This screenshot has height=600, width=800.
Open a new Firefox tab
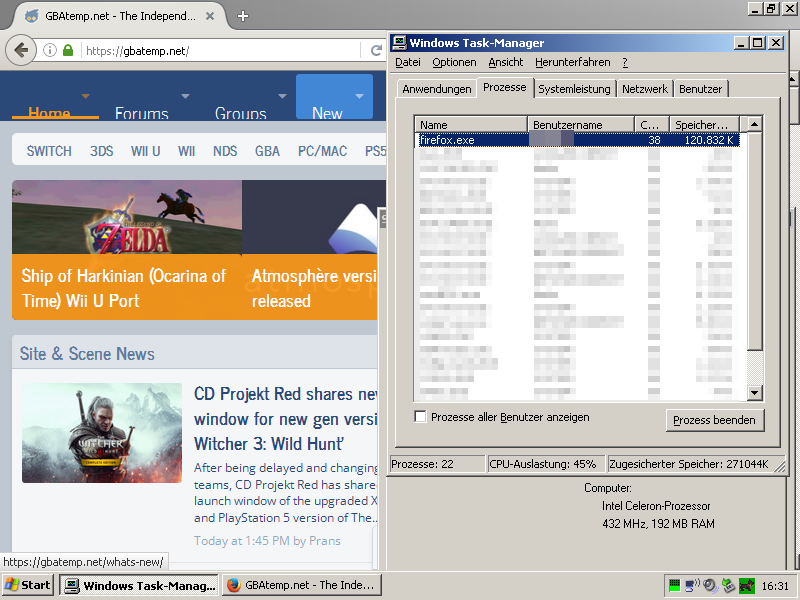coord(243,16)
